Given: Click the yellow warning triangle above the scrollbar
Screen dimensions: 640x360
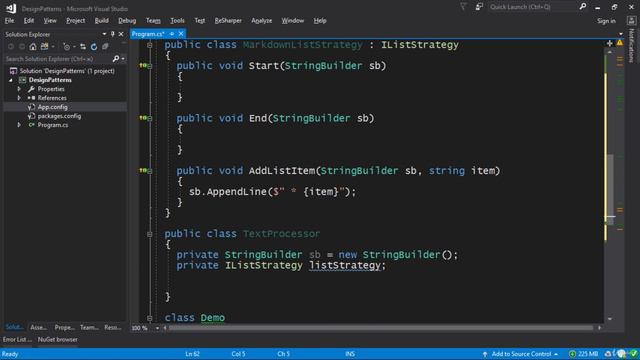Looking at the screenshot, I should tap(620, 42).
